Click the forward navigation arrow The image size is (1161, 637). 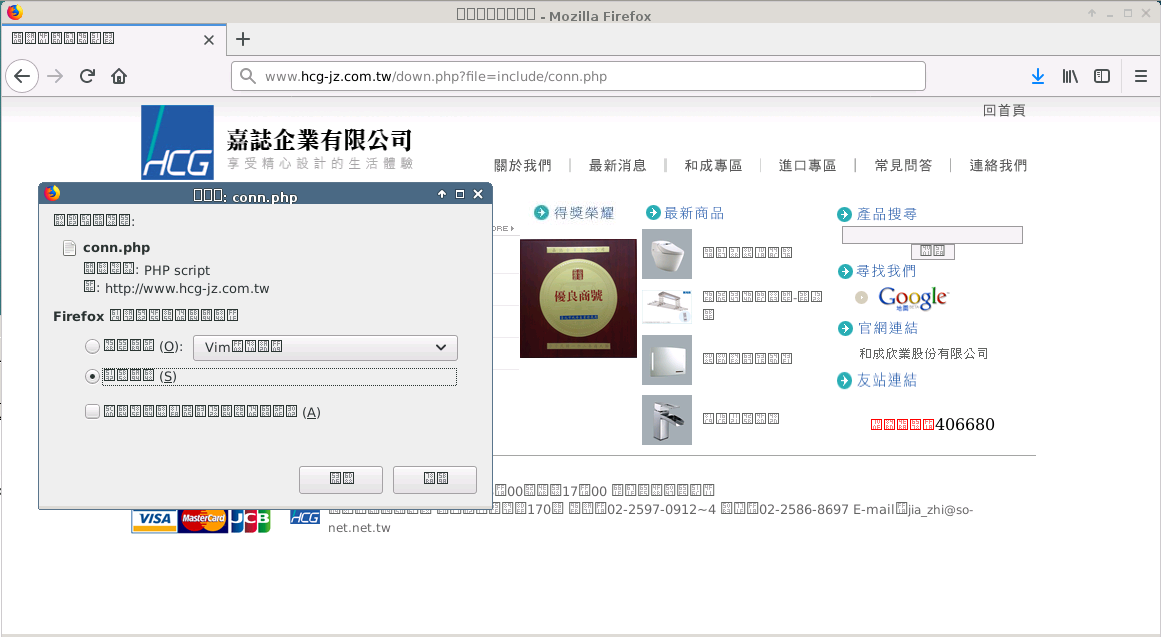pos(55,76)
